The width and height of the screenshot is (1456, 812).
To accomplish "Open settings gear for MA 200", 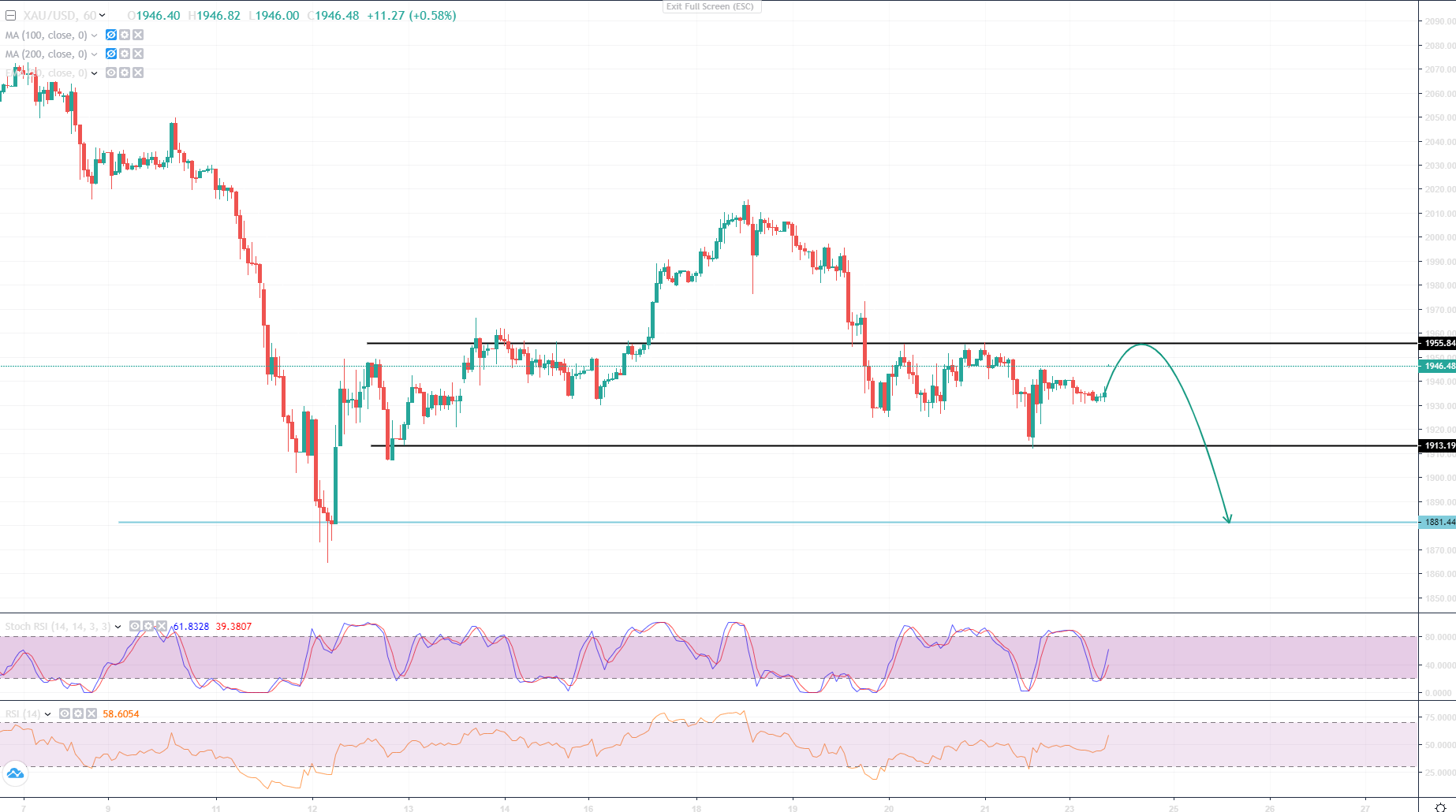I will (x=125, y=54).
